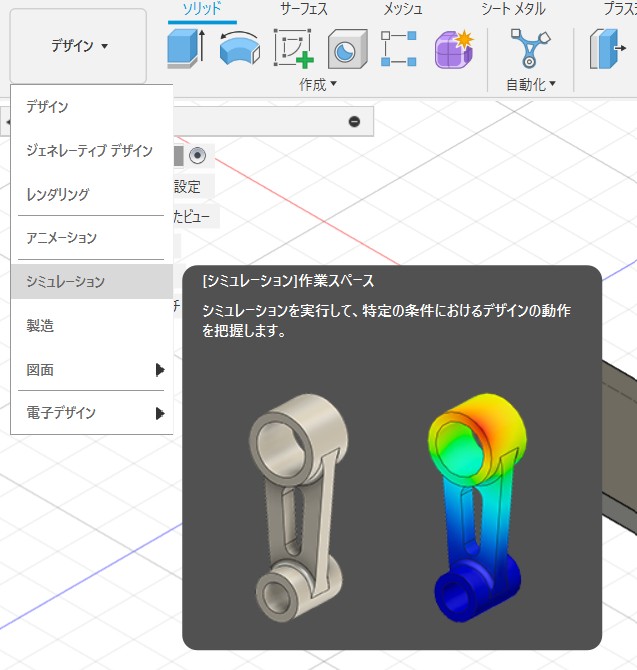Expand the 作成 dropdown menu
637x670 pixels.
pos(318,85)
